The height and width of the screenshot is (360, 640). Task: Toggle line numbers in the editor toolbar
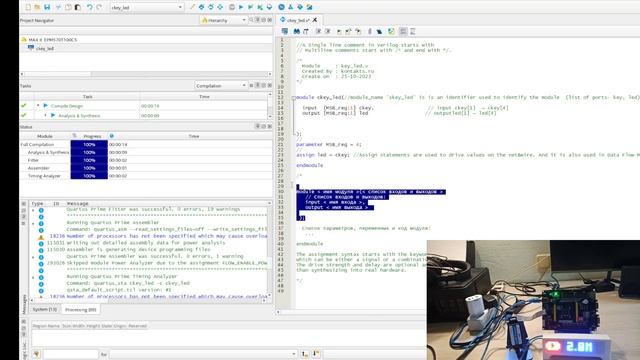click(x=403, y=31)
